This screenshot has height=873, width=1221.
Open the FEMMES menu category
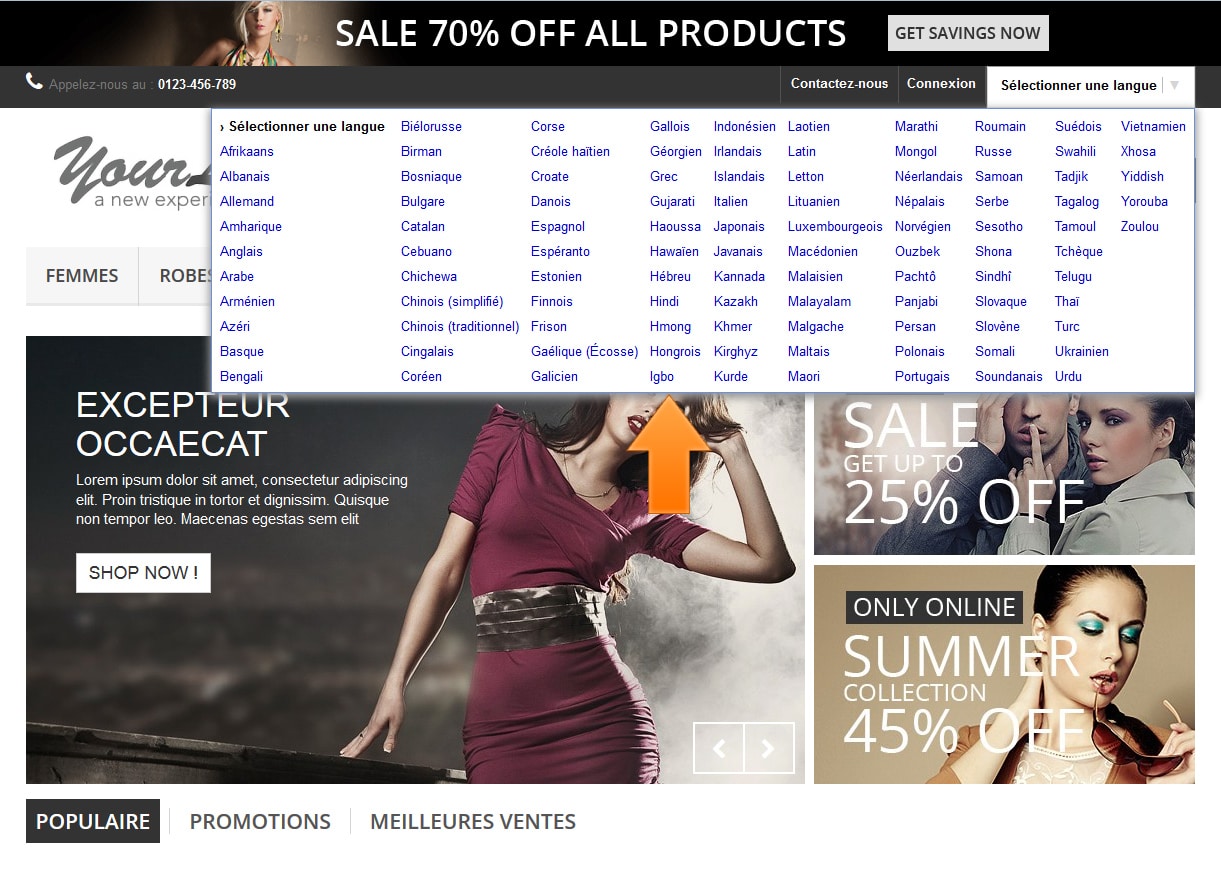(x=82, y=275)
